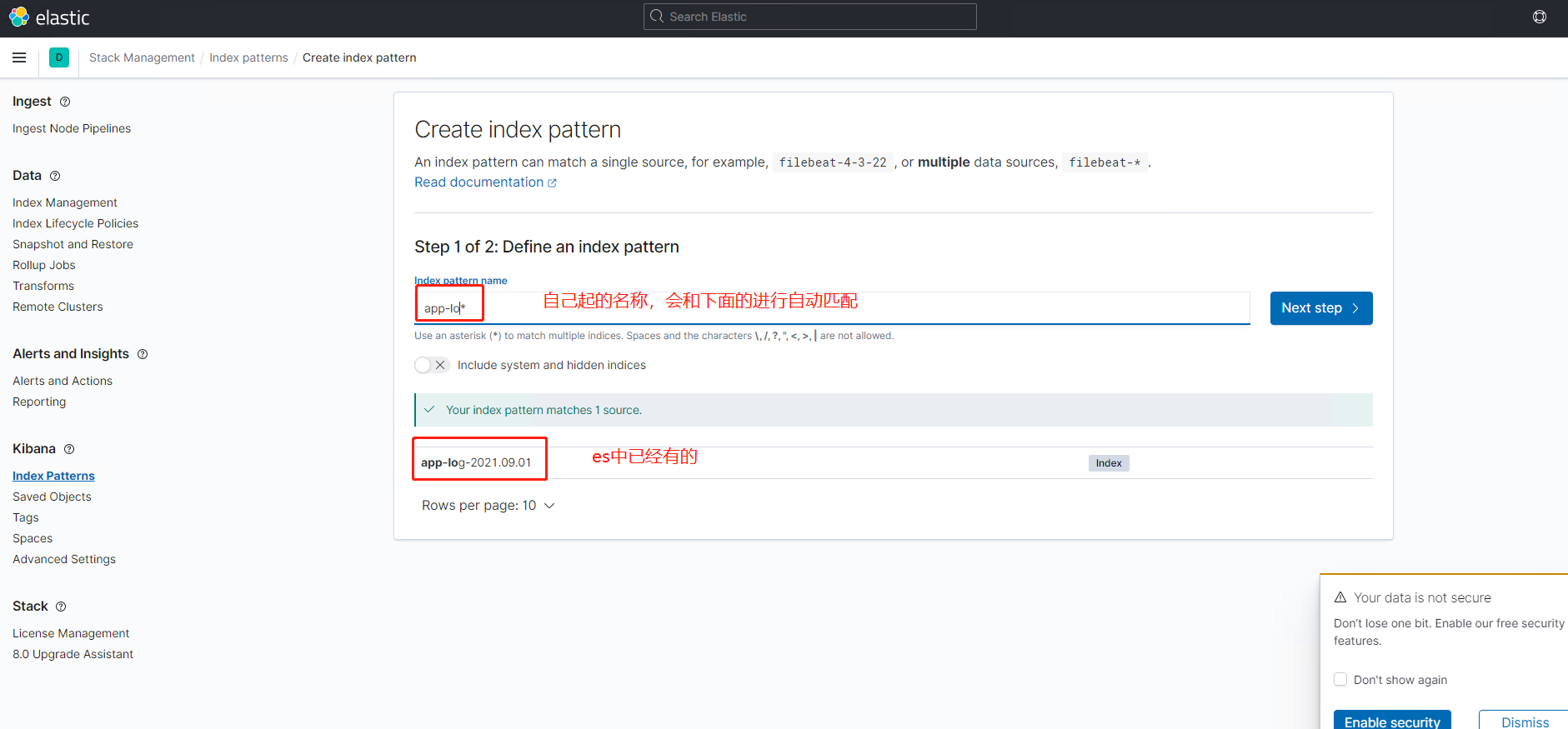Toggle Include system and hidden indices
Screen dimensions: 1568x729
click(x=432, y=365)
